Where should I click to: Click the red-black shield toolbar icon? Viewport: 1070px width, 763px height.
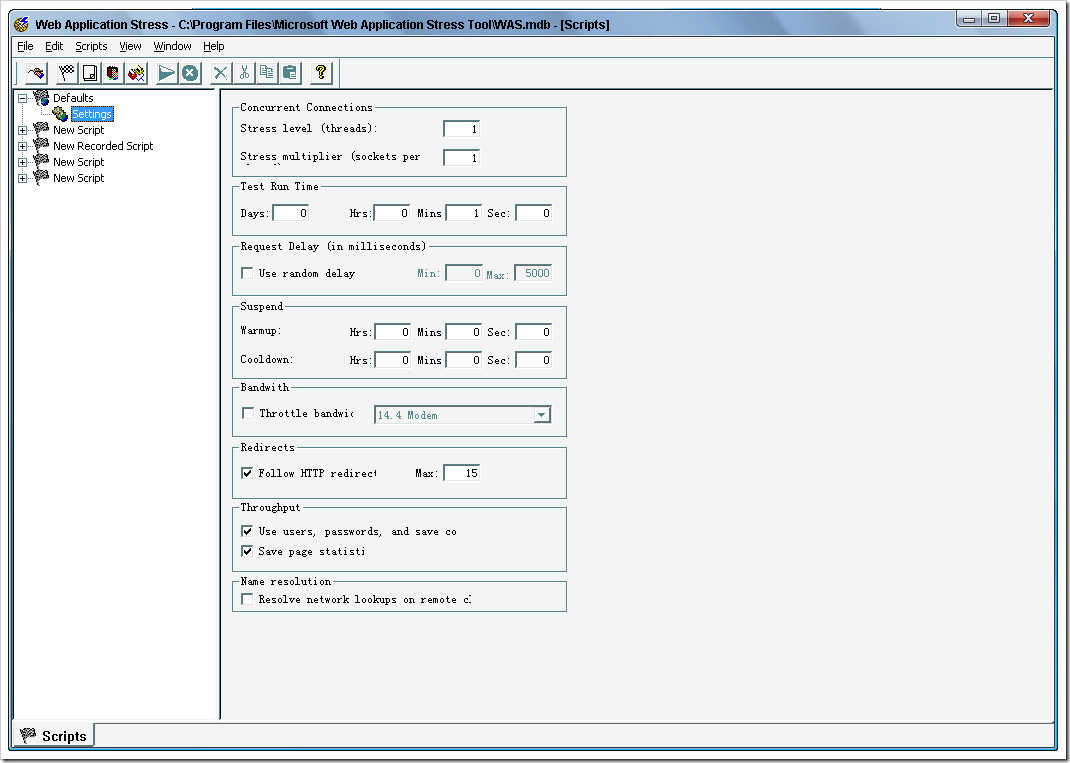click(113, 72)
